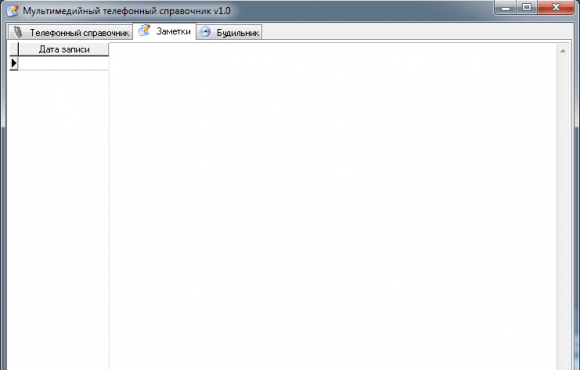Select the empty Дата записи cell in first row

point(64,63)
